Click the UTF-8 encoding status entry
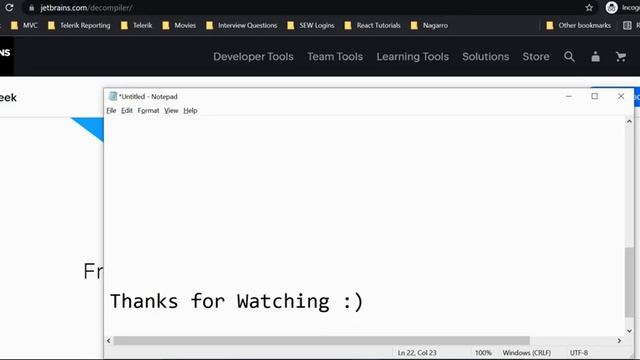640x360 pixels. 579,353
